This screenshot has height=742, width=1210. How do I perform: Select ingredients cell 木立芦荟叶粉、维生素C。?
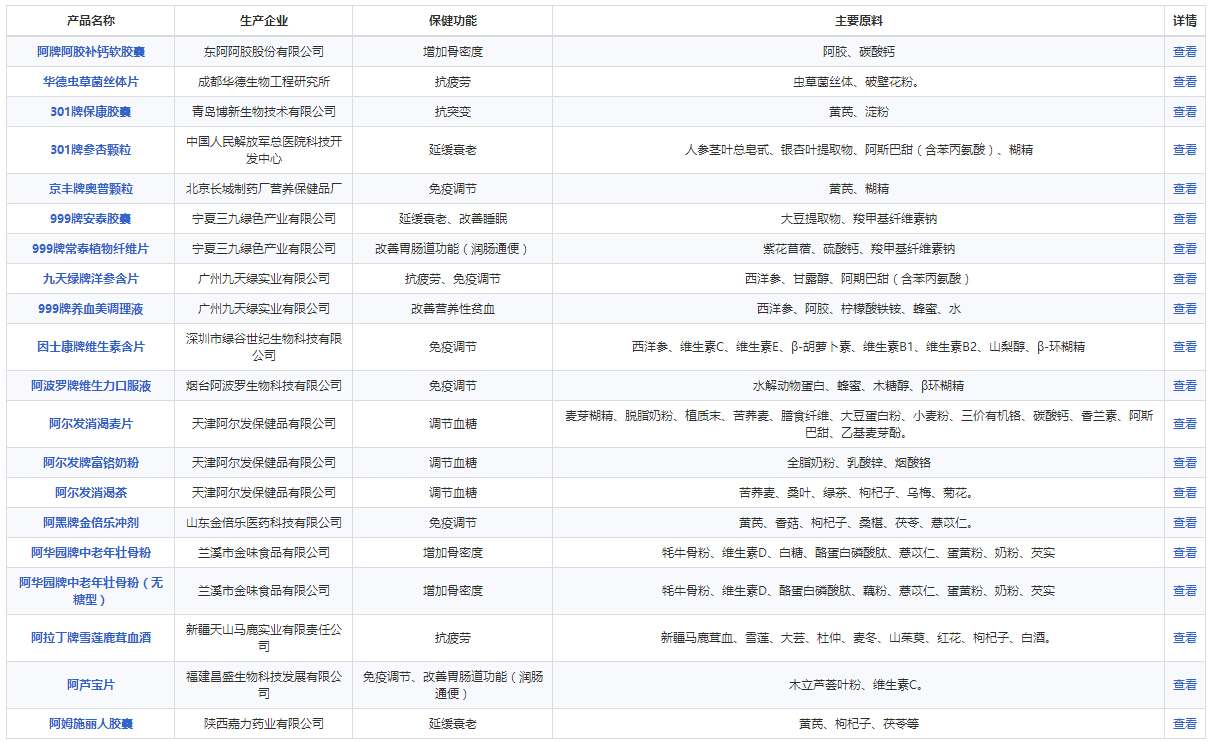point(859,685)
